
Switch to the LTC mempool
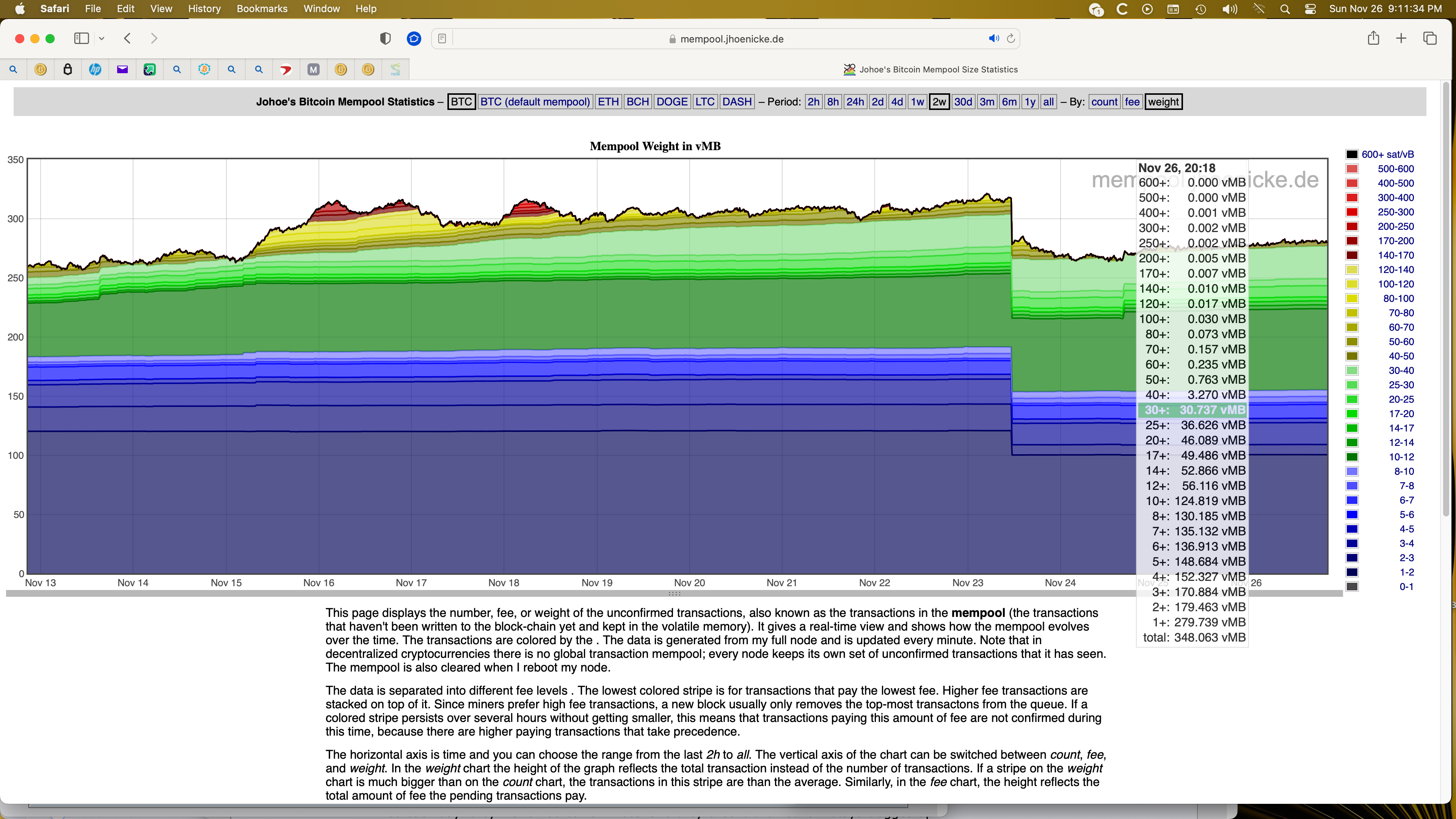(705, 102)
